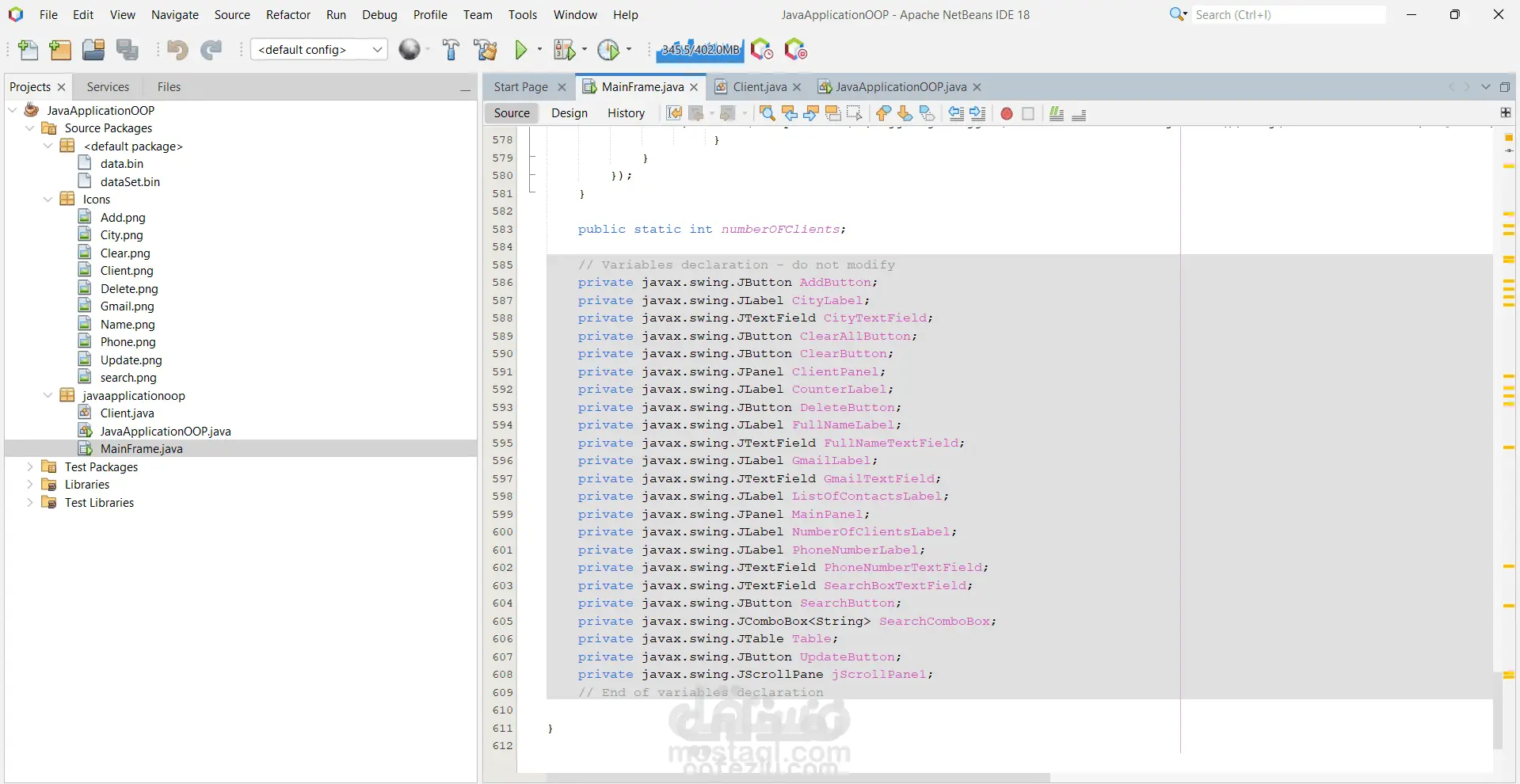1520x784 pixels.
Task: Click the New File toolbar icon
Action: click(28, 50)
